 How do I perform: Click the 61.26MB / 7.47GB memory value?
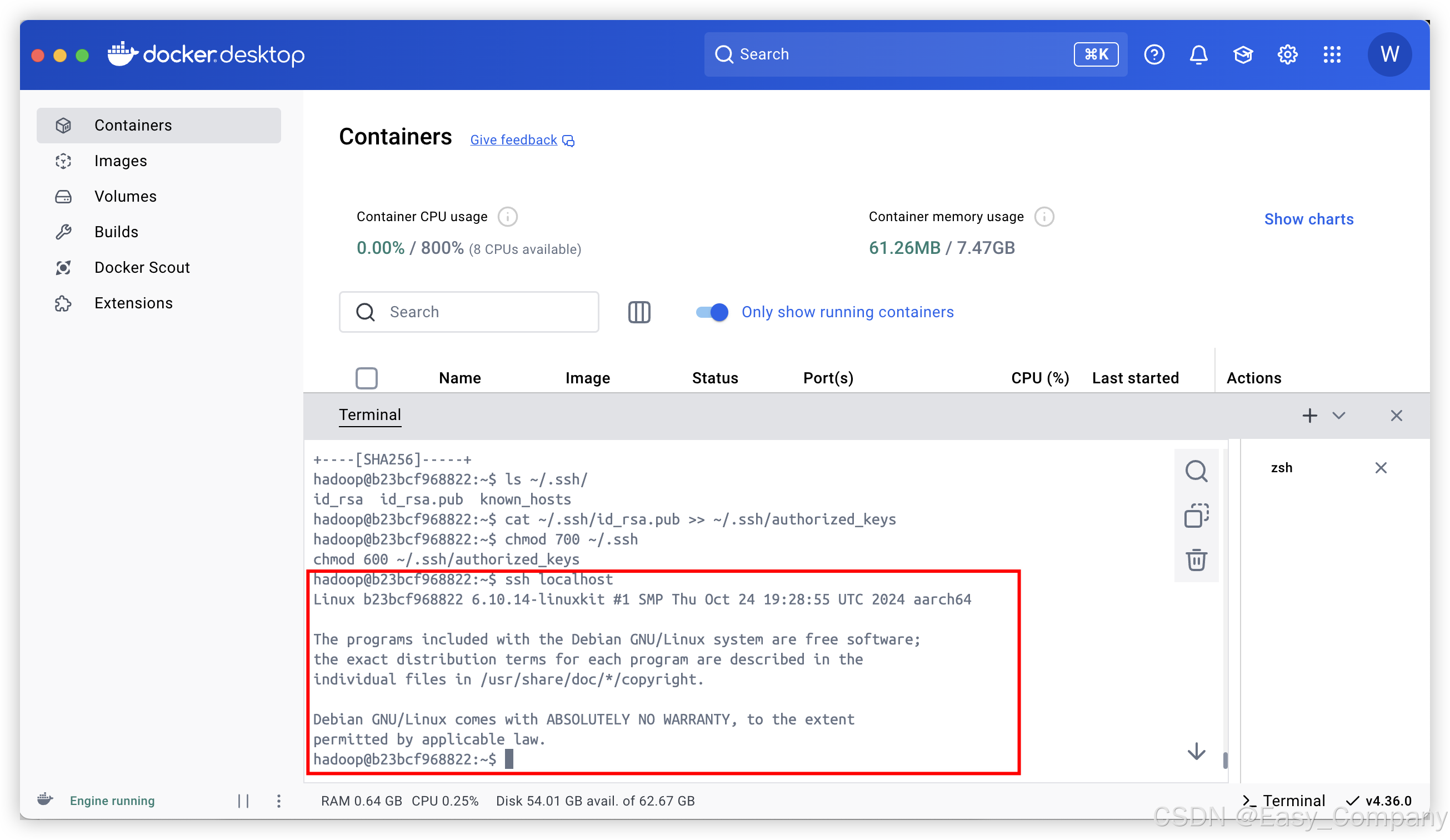click(x=941, y=248)
